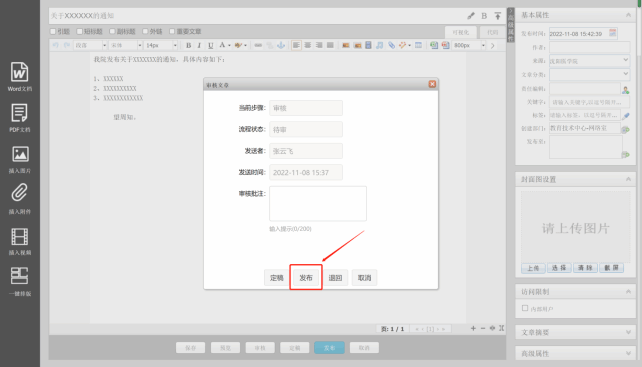Switch to the 可视化 editor tab
The image size is (642, 367).
[461, 32]
